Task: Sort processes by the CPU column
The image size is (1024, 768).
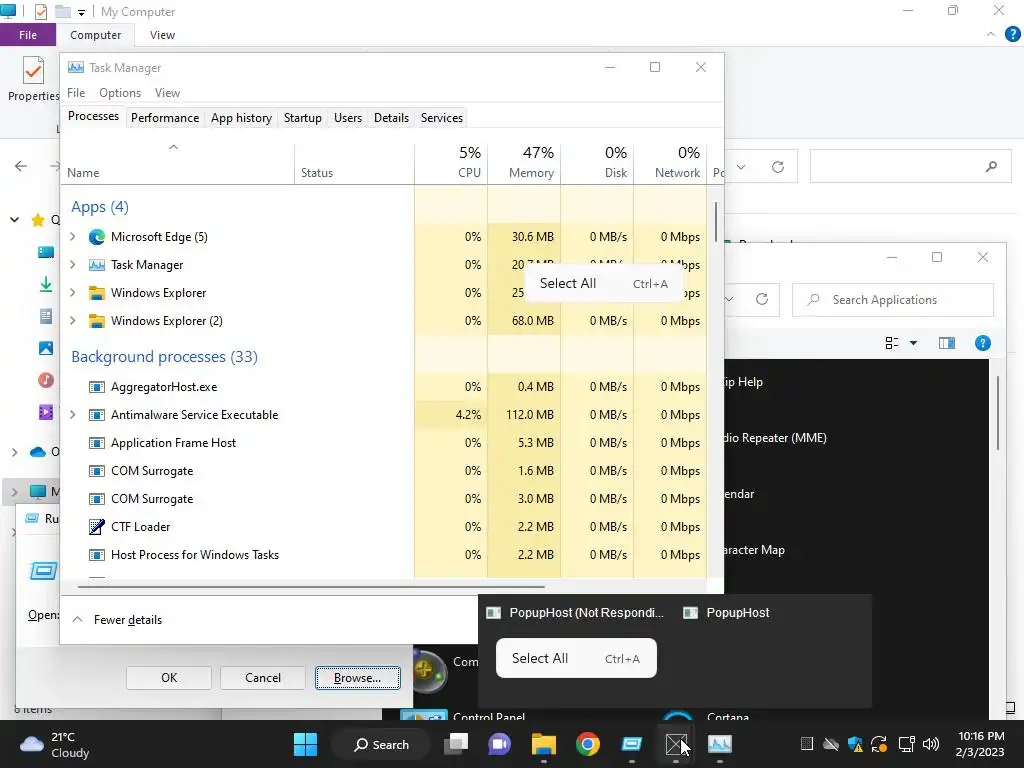Action: click(451, 162)
